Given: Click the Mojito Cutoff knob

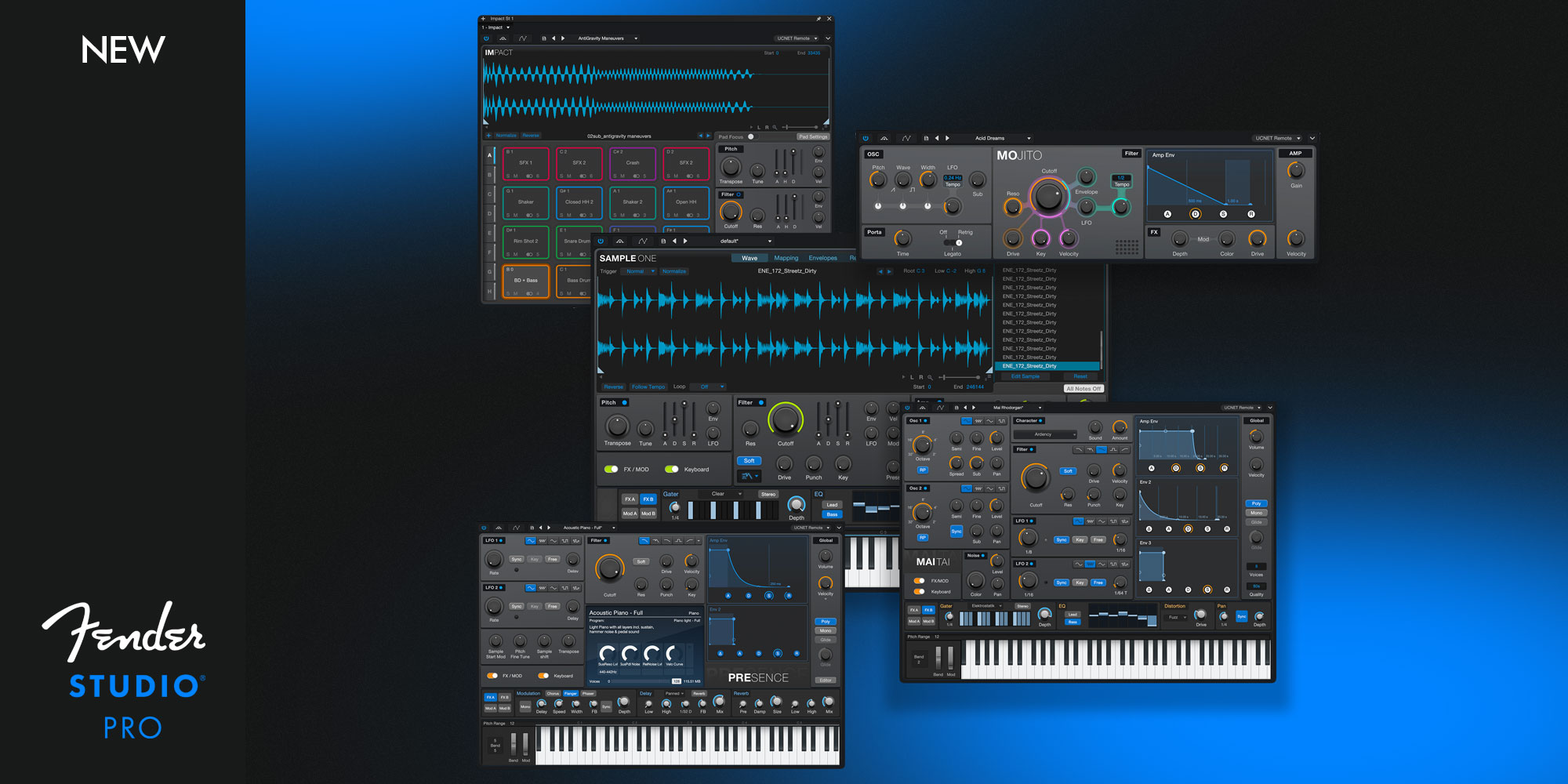Looking at the screenshot, I should (x=1048, y=197).
